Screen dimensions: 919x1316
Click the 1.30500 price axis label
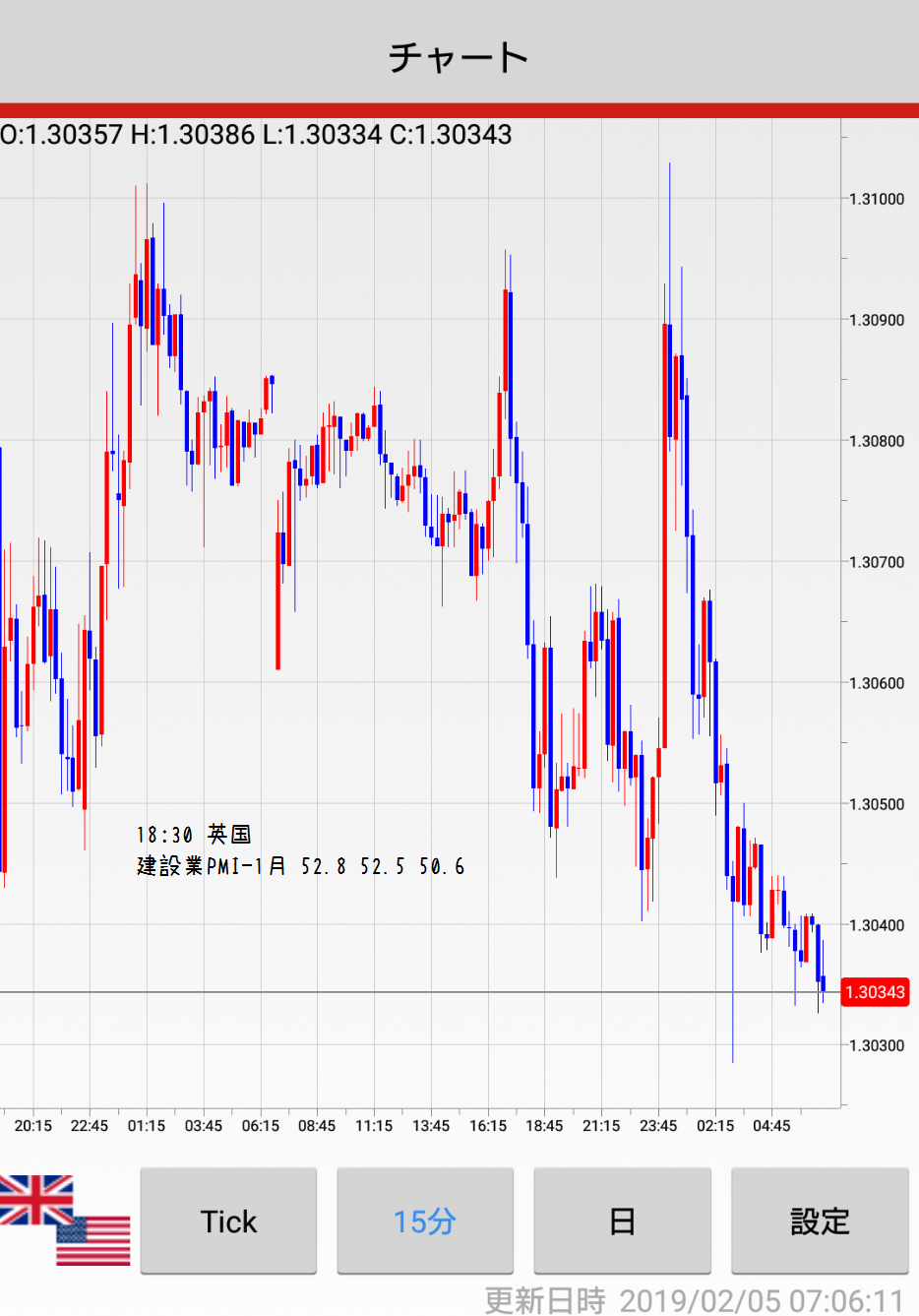pyautogui.click(x=876, y=804)
